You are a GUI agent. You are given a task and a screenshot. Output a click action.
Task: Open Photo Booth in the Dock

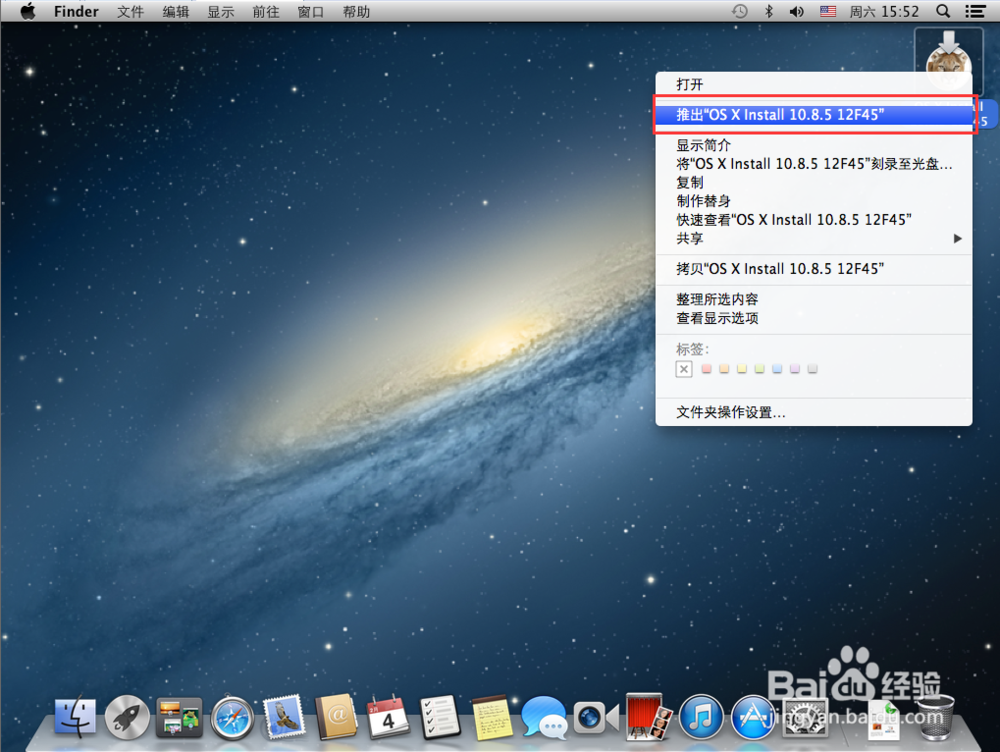pos(648,717)
